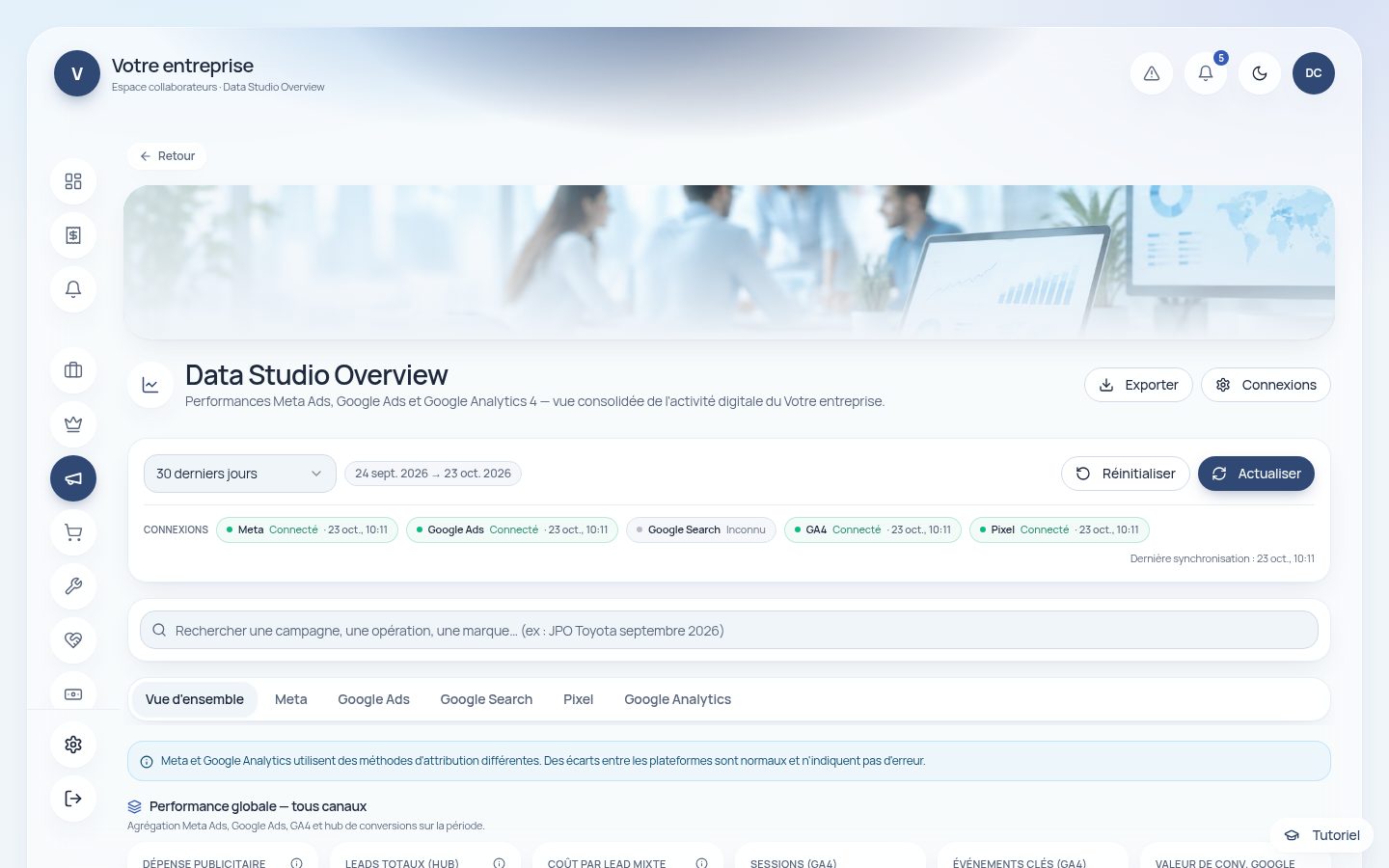
Task: Open the warning triangle alerts in header
Action: [1152, 73]
